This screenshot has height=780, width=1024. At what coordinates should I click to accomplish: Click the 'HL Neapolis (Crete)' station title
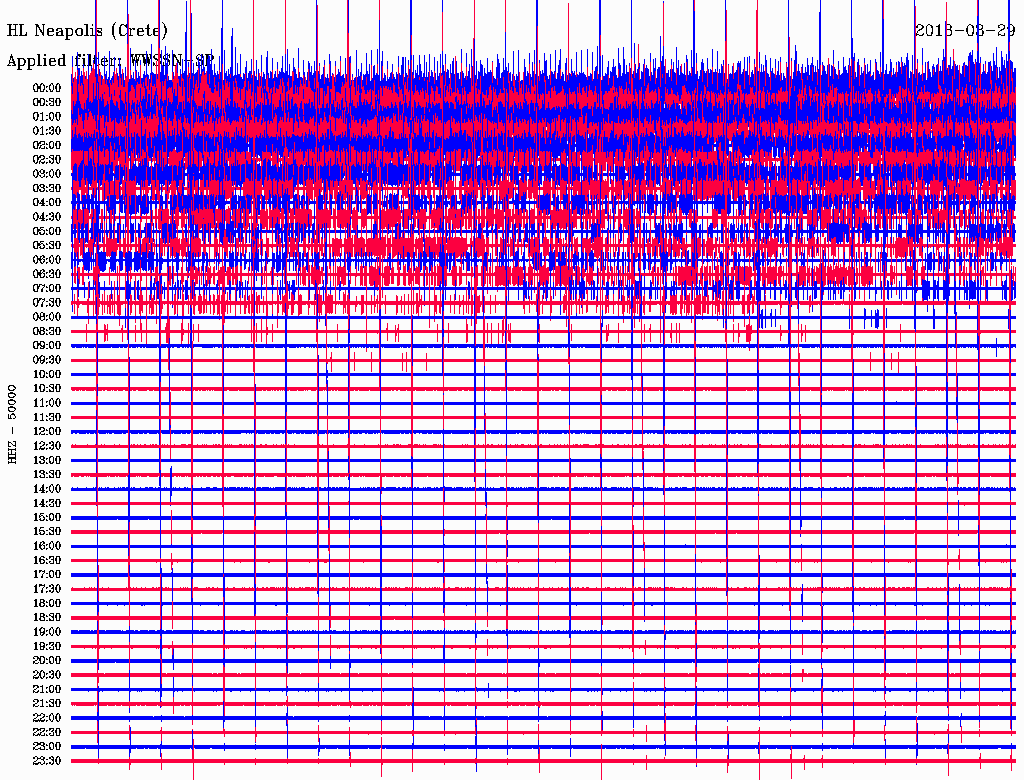tap(87, 31)
